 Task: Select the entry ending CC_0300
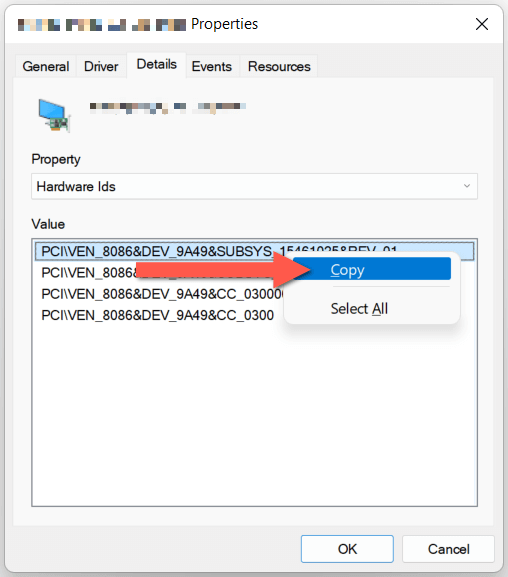click(x=158, y=315)
